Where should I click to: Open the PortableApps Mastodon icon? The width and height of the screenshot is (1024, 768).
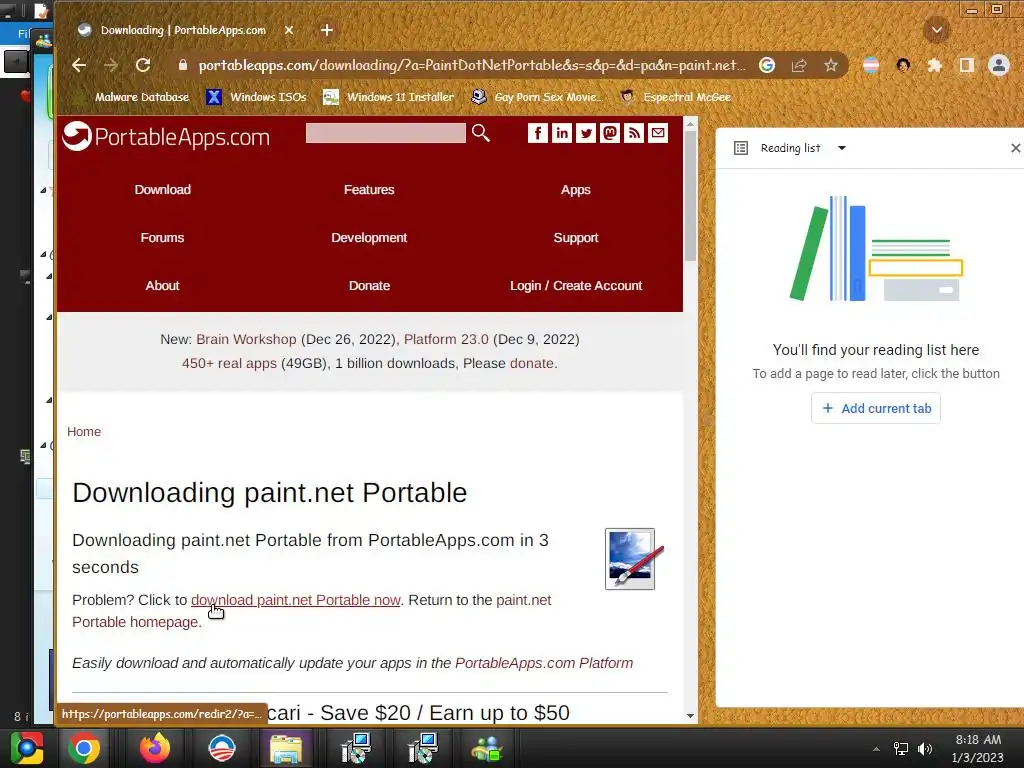[x=610, y=133]
